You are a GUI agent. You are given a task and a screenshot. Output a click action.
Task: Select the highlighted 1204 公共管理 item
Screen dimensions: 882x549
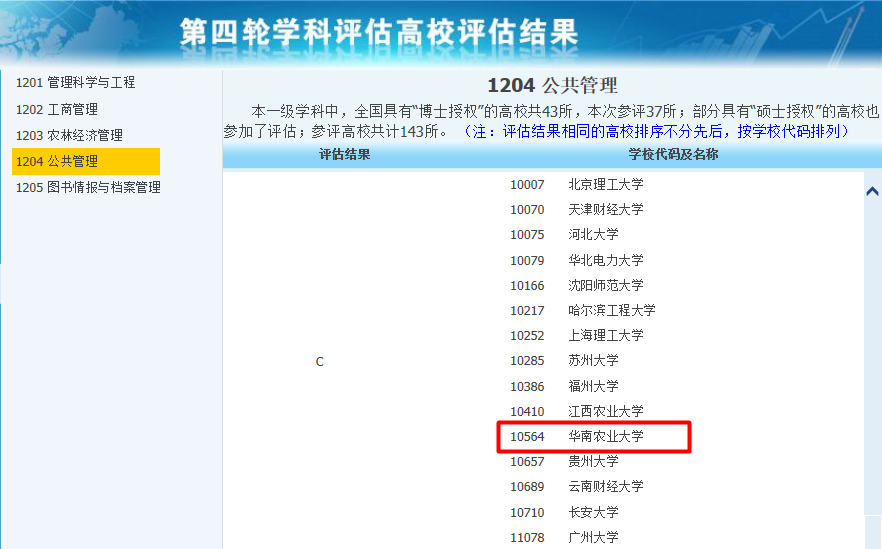pyautogui.click(x=86, y=161)
